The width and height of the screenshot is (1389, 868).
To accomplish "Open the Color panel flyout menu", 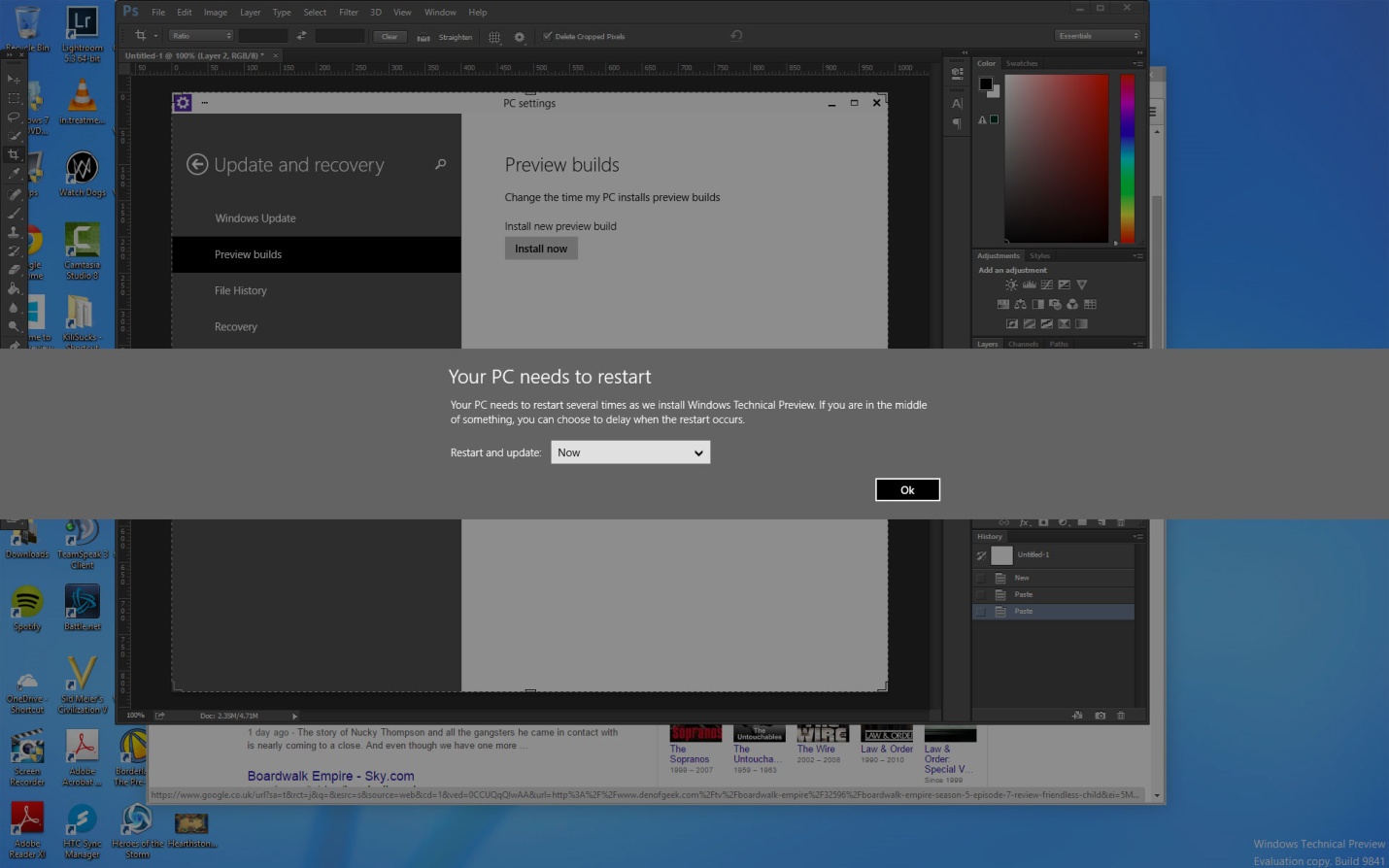I will (x=1137, y=63).
